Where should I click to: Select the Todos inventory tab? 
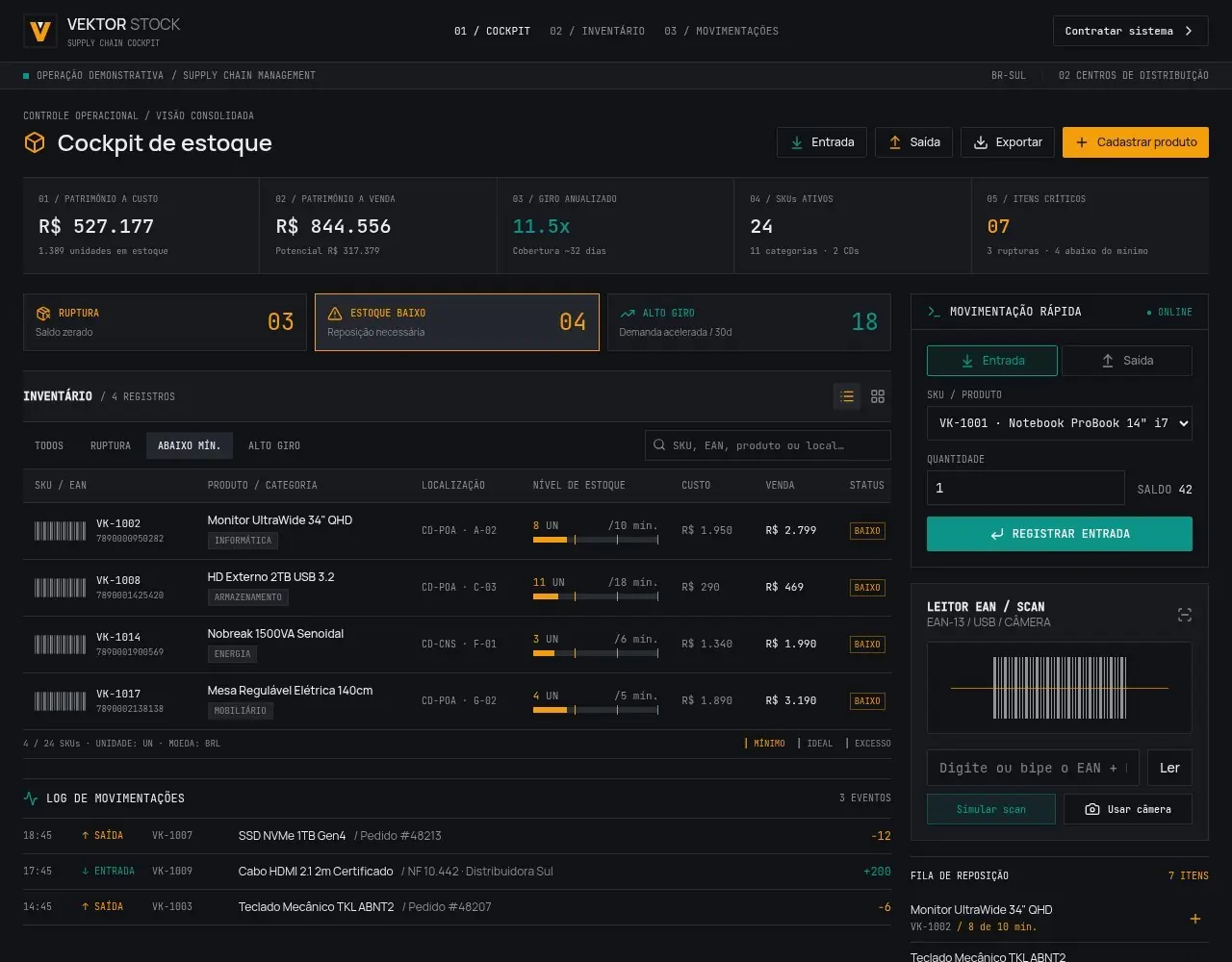click(49, 445)
